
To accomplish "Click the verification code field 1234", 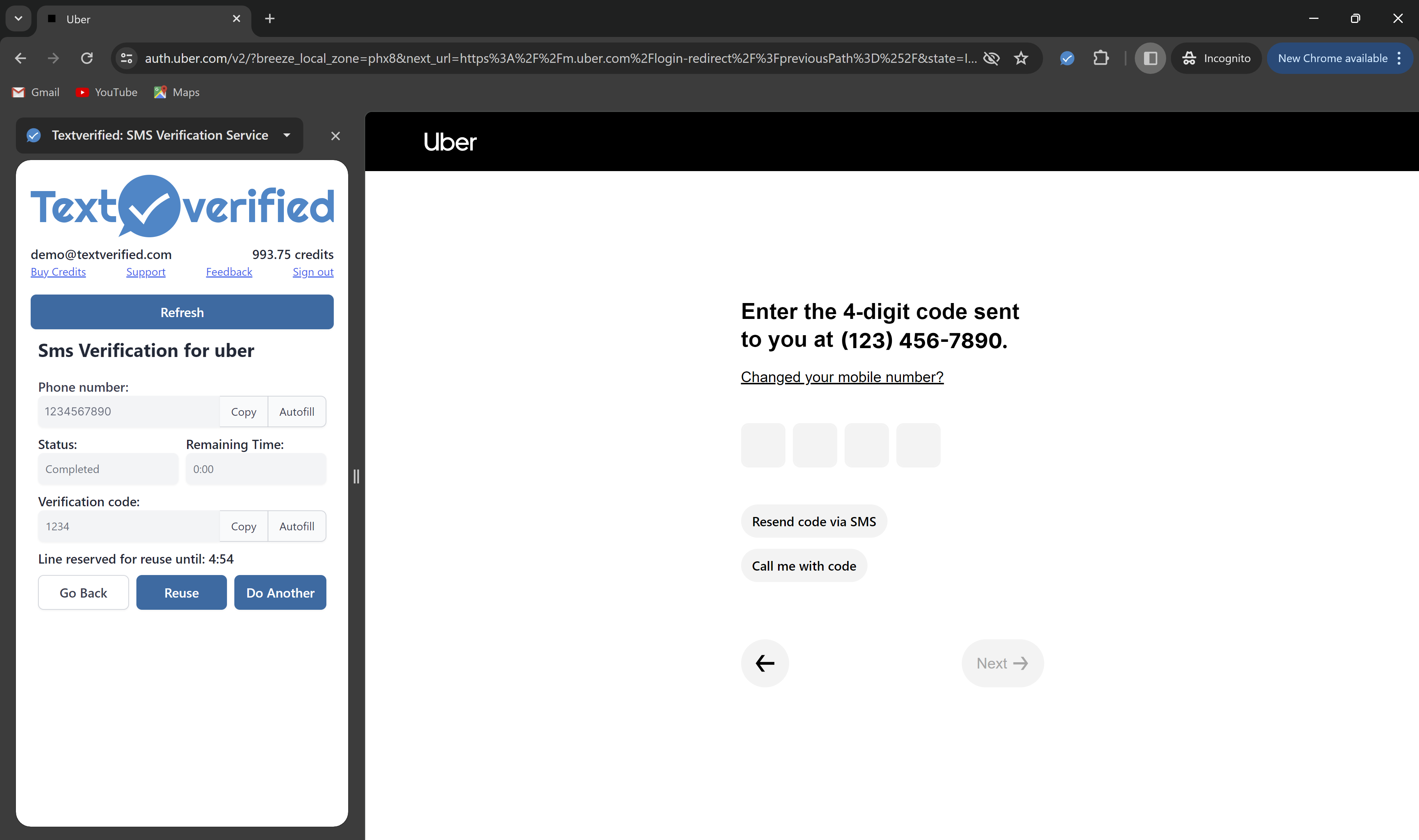I will 129,526.
